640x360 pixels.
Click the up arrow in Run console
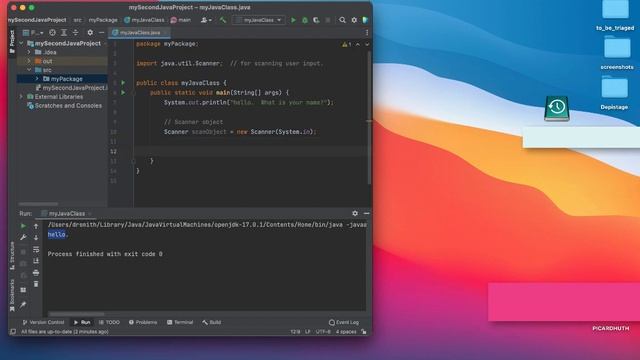36,226
